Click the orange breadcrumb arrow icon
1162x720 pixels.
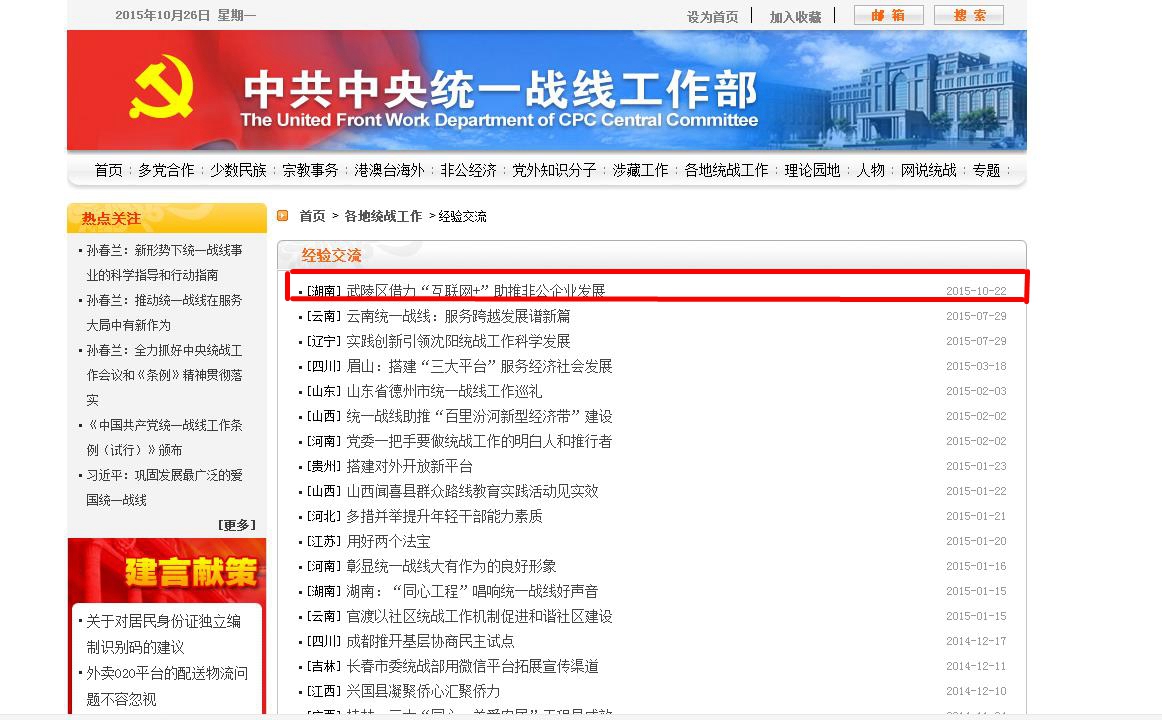283,215
